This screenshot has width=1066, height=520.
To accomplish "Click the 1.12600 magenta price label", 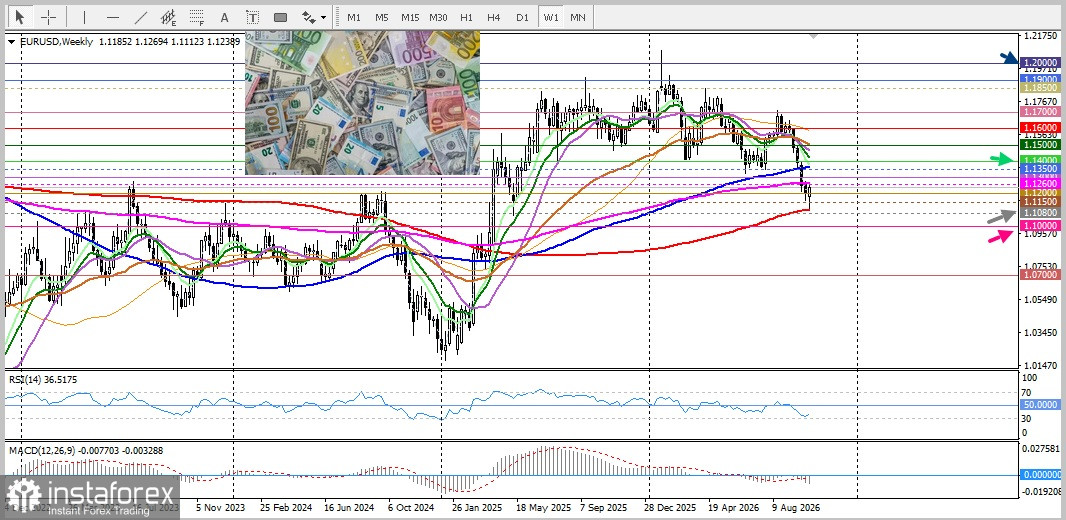I will point(1040,184).
